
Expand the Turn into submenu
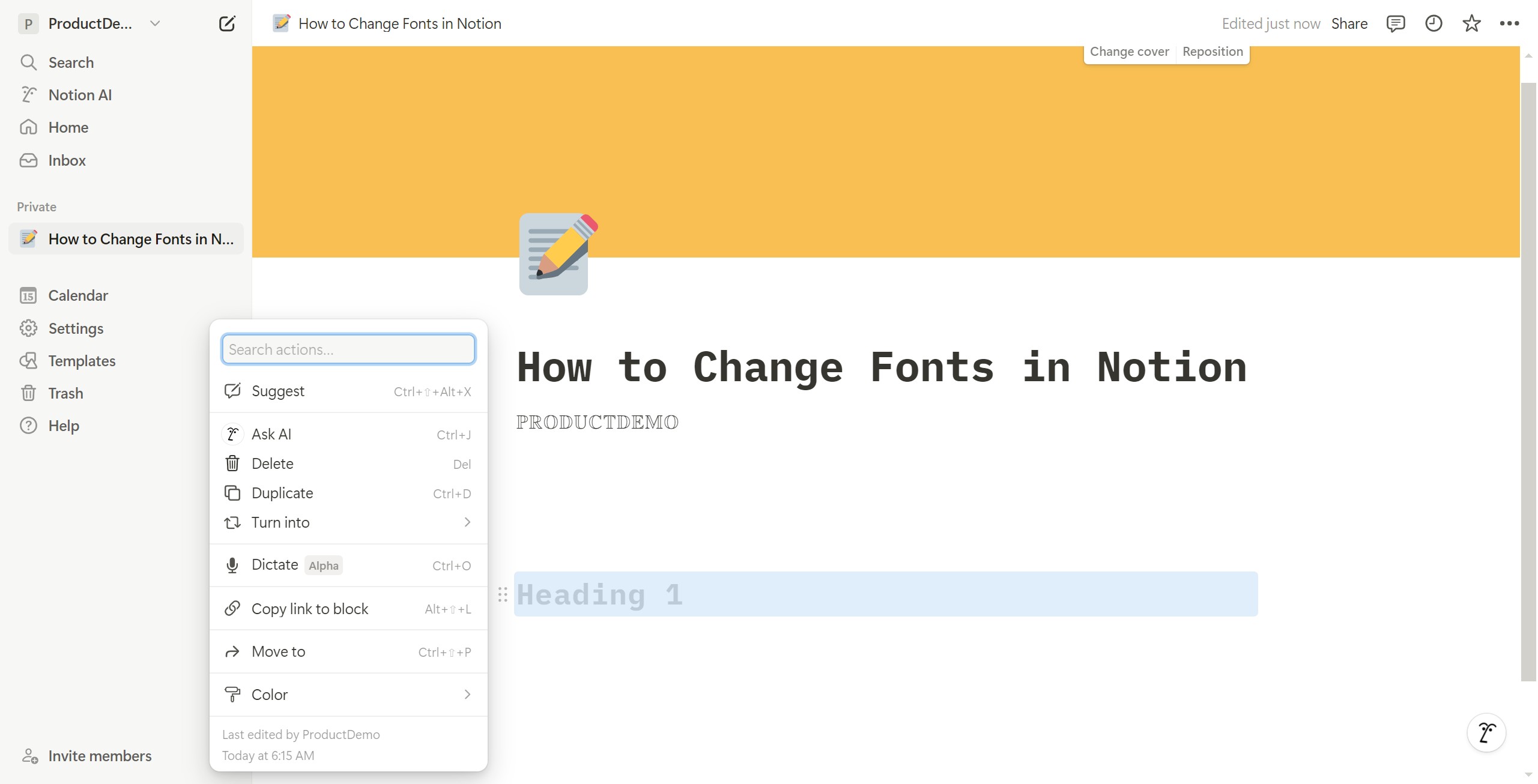coord(348,523)
